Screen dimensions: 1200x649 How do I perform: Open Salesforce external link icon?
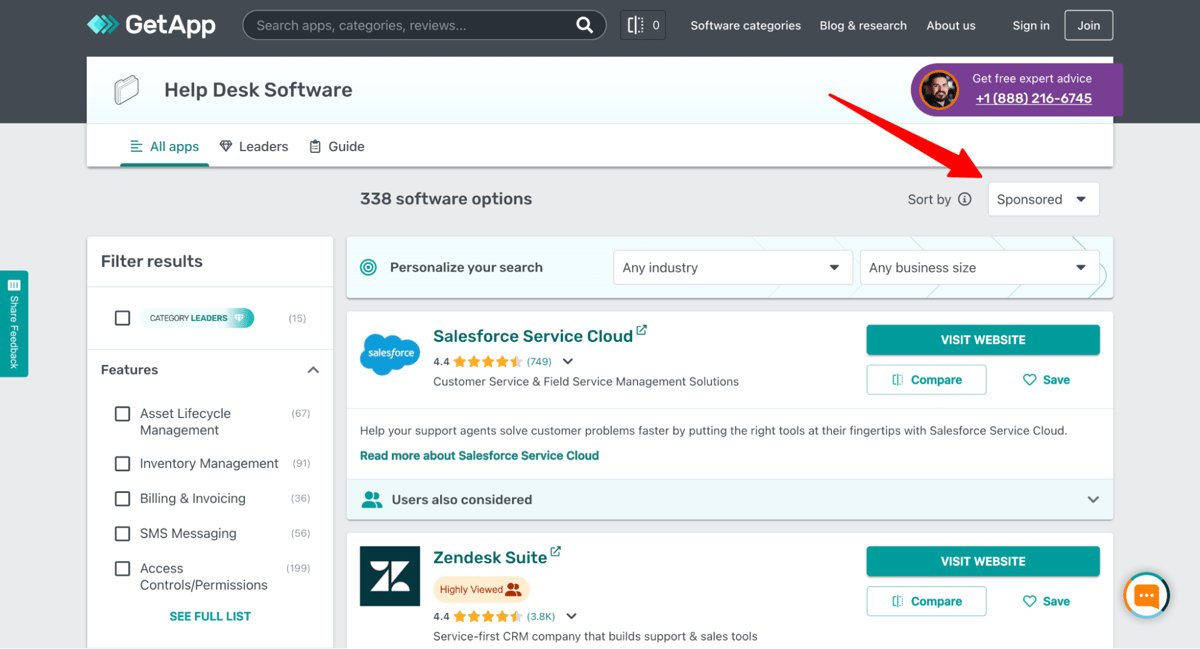642,330
